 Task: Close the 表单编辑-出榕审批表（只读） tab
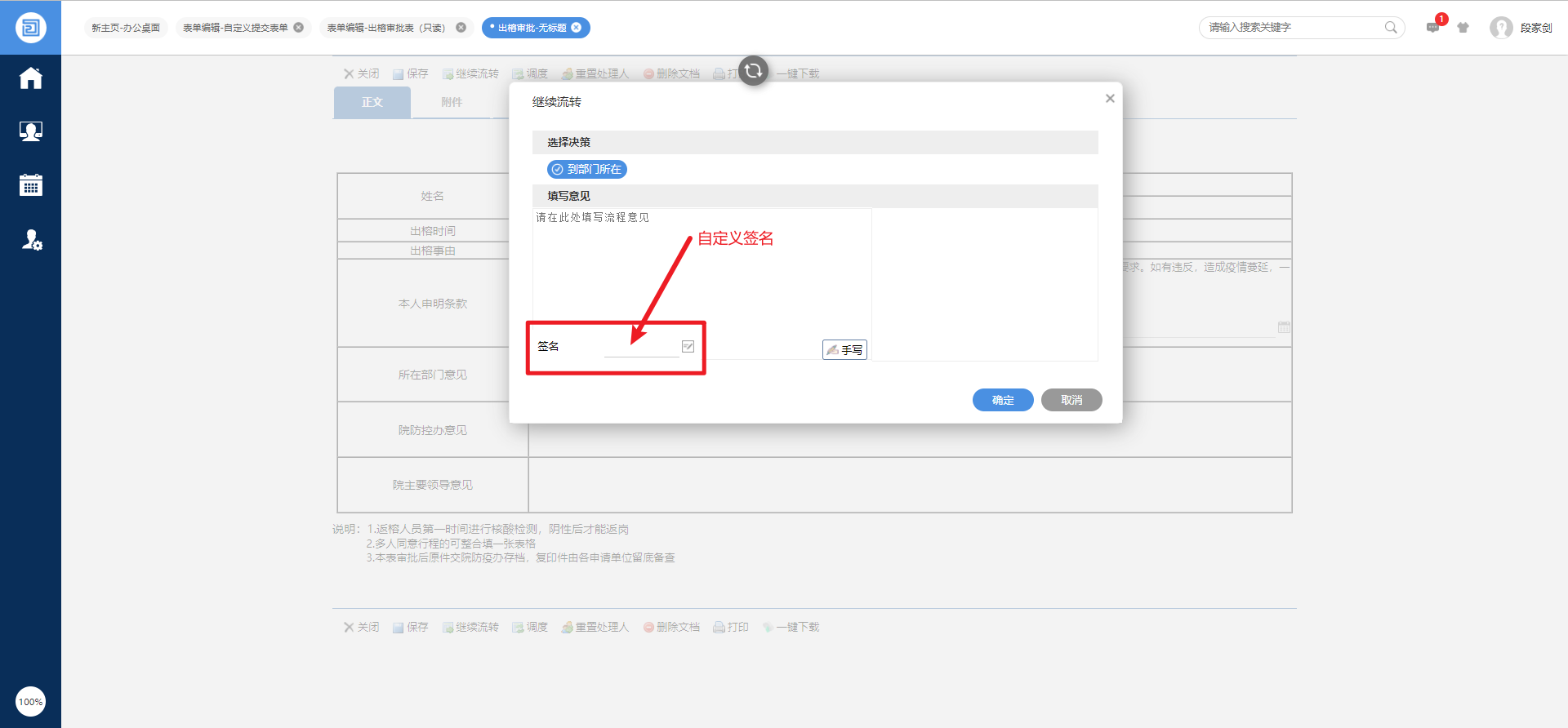tap(461, 28)
